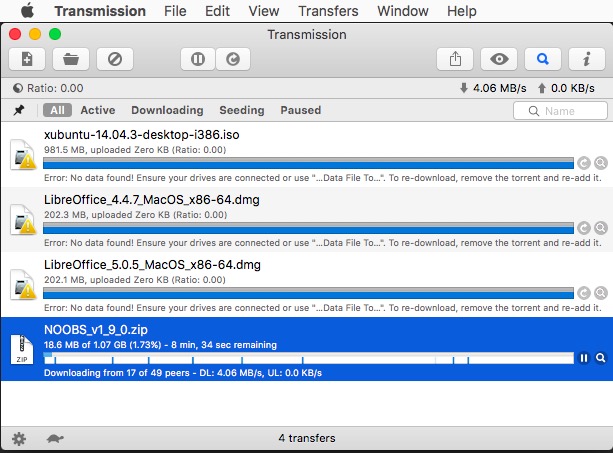Click '981.5 MB, uploaded Zero KB' text
The width and height of the screenshot is (613, 453).
[135, 150]
